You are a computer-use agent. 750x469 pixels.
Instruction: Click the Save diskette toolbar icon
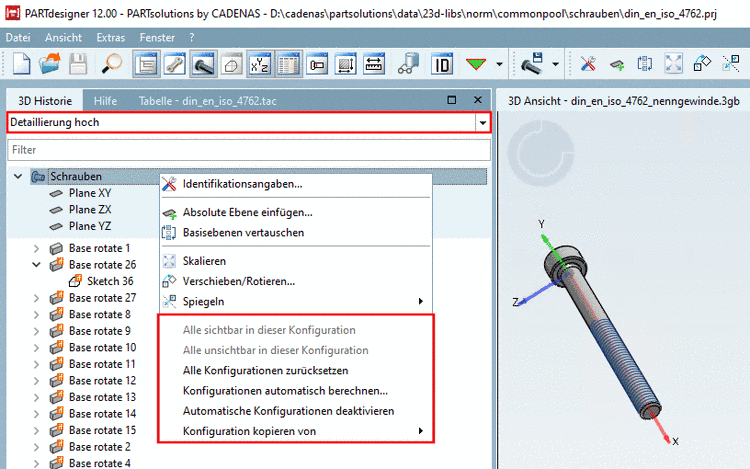click(78, 64)
